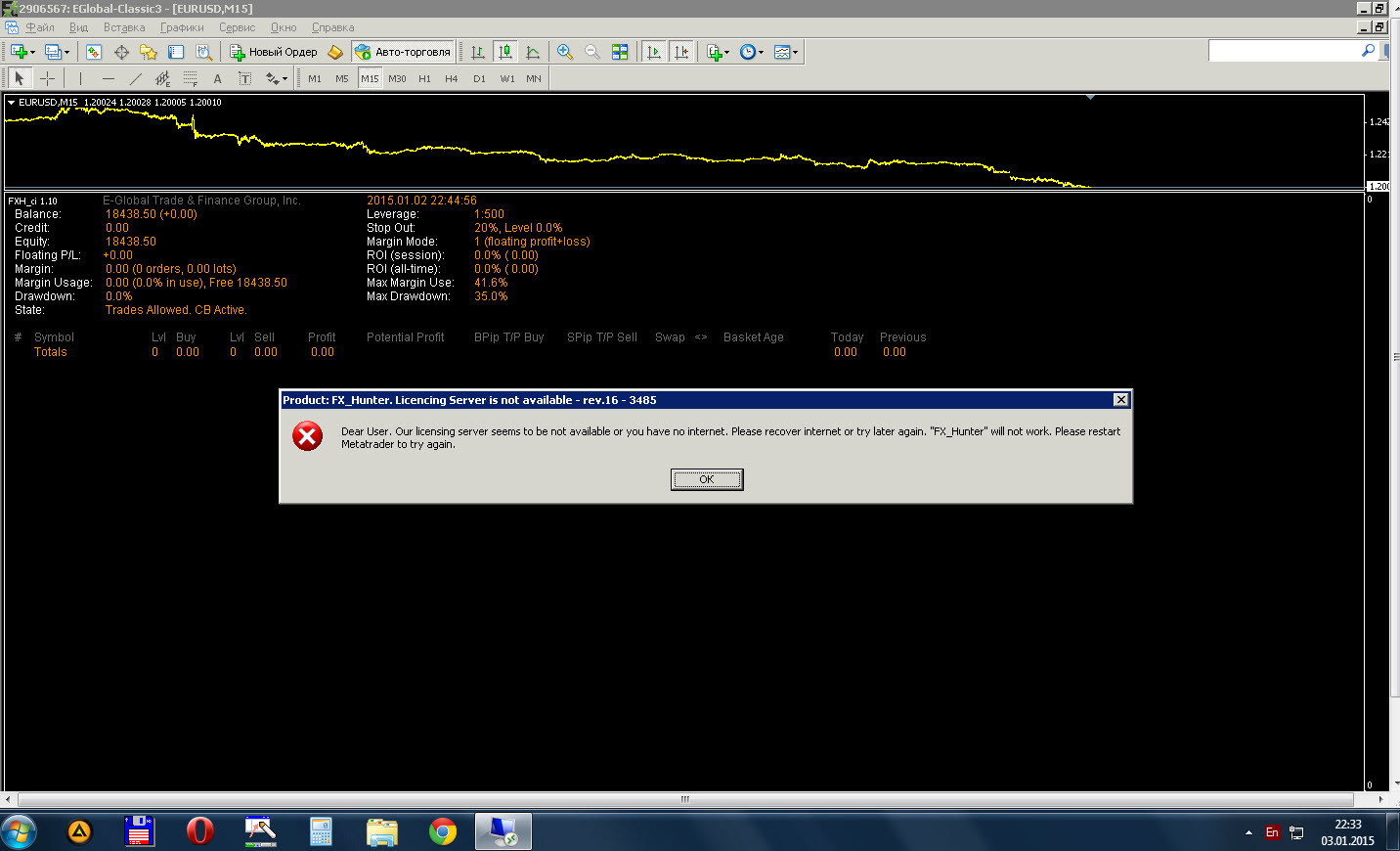Switch to the M1 timeframe
1400x851 pixels.
coord(315,78)
